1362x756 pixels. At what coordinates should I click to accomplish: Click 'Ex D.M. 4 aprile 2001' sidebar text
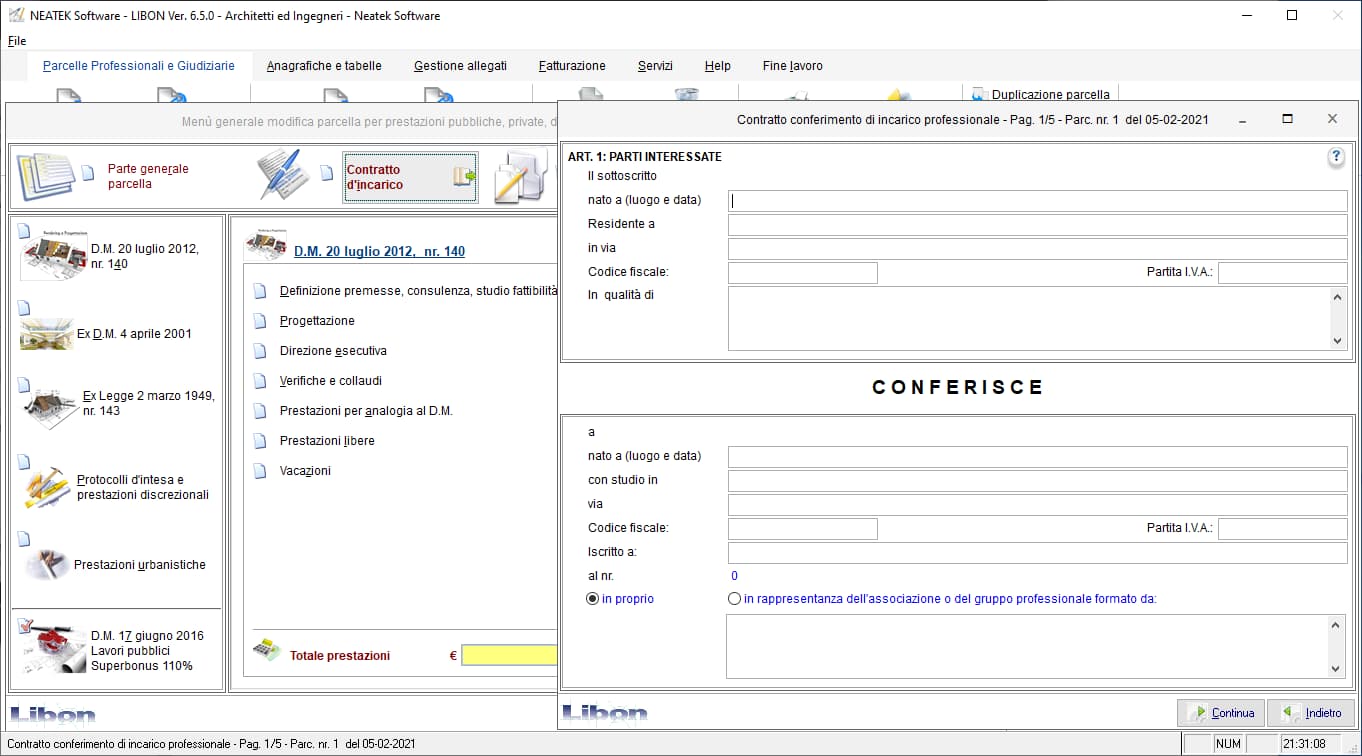(x=134, y=334)
